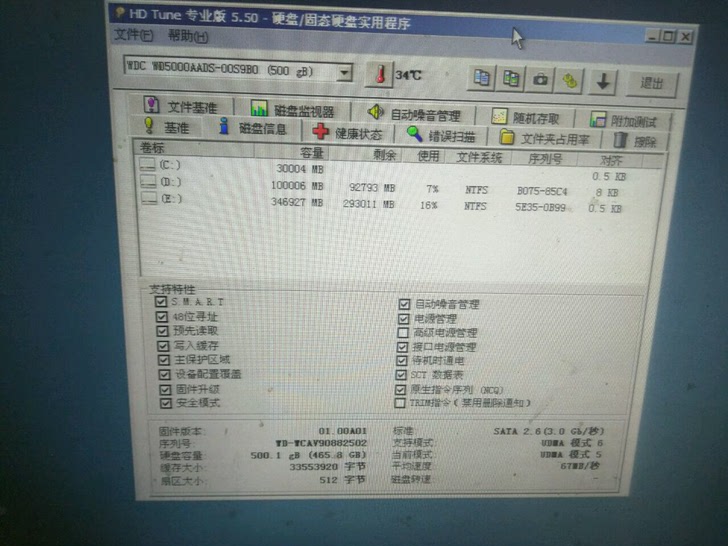
Task: Click the 卷标 column header
Action: tap(194, 149)
